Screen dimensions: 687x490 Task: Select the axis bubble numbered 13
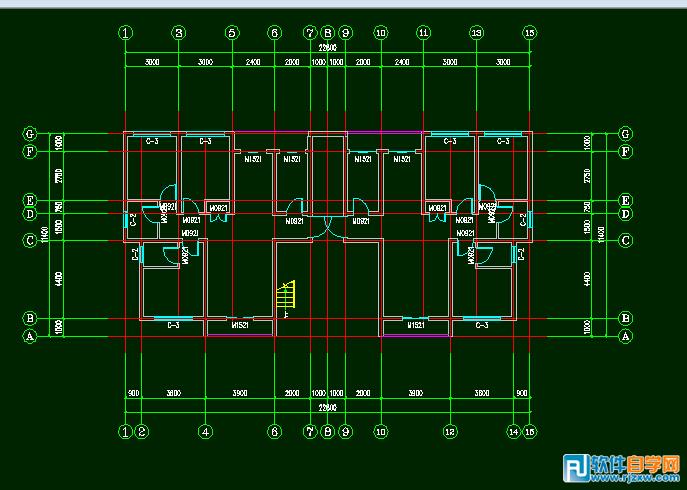click(x=477, y=33)
